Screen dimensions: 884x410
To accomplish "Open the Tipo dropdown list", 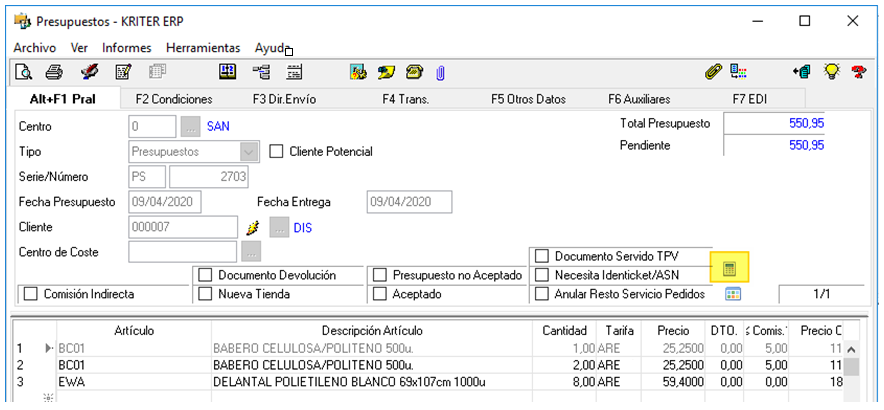I will pos(249,152).
